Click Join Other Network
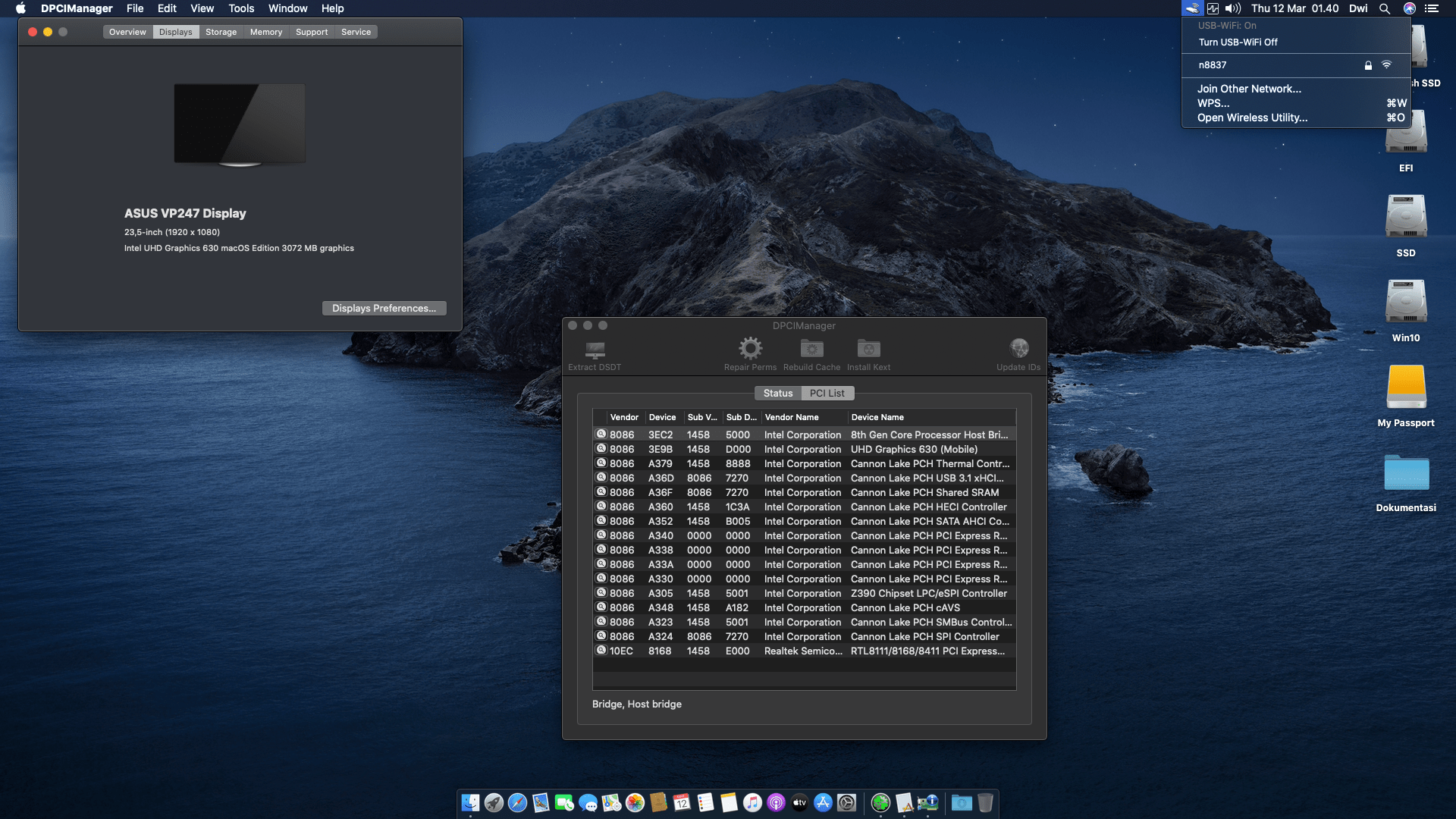Image resolution: width=1456 pixels, height=819 pixels. click(1249, 89)
